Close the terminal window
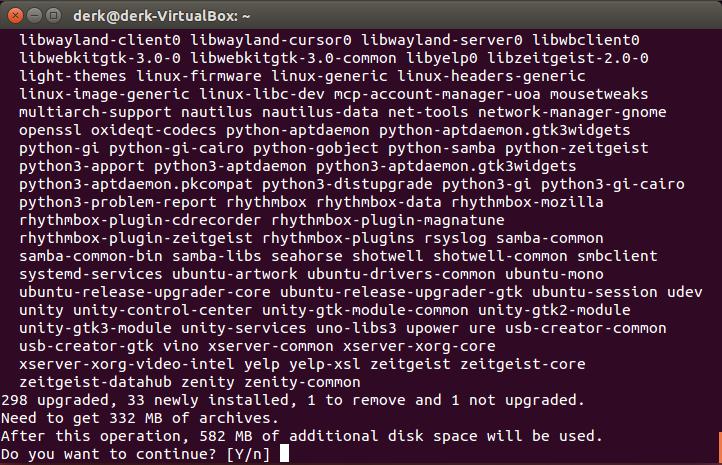 point(15,15)
